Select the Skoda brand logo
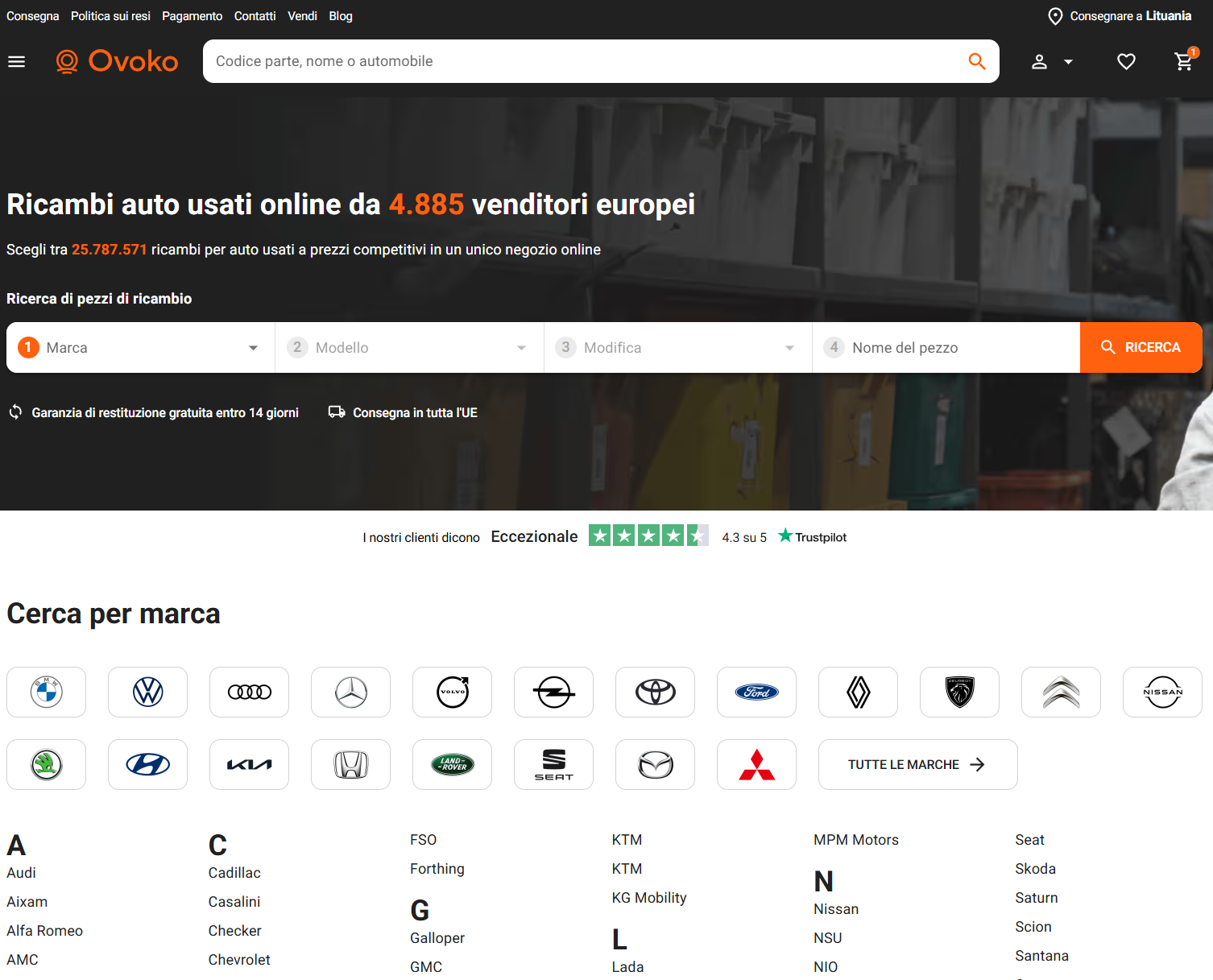 point(47,764)
